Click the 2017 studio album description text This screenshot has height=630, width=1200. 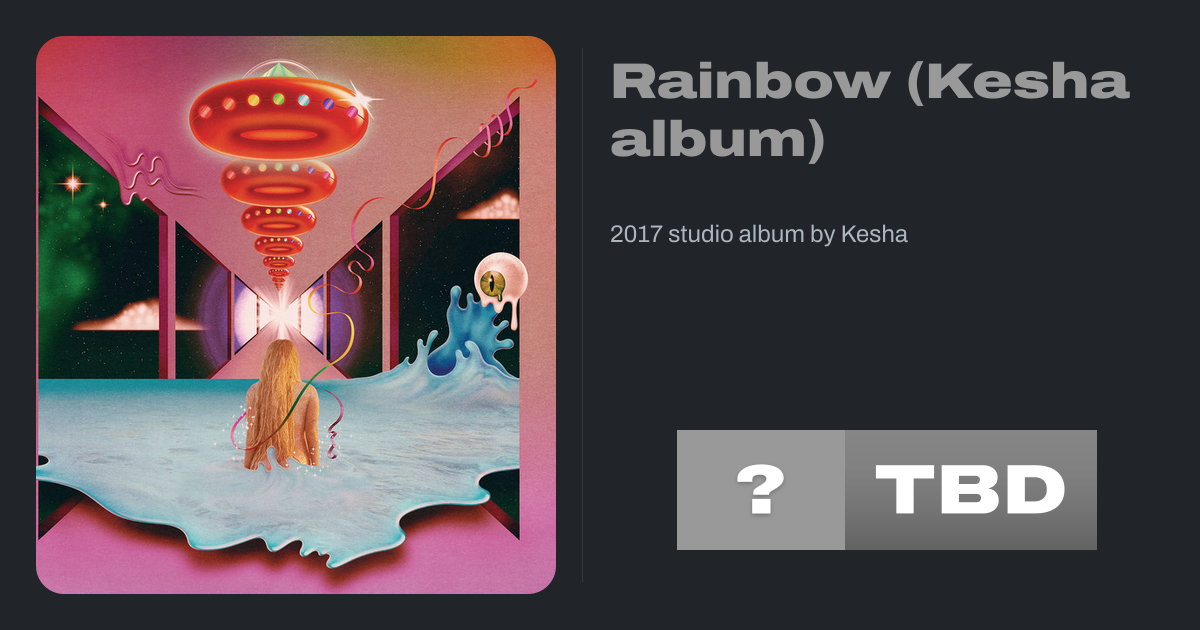[759, 235]
